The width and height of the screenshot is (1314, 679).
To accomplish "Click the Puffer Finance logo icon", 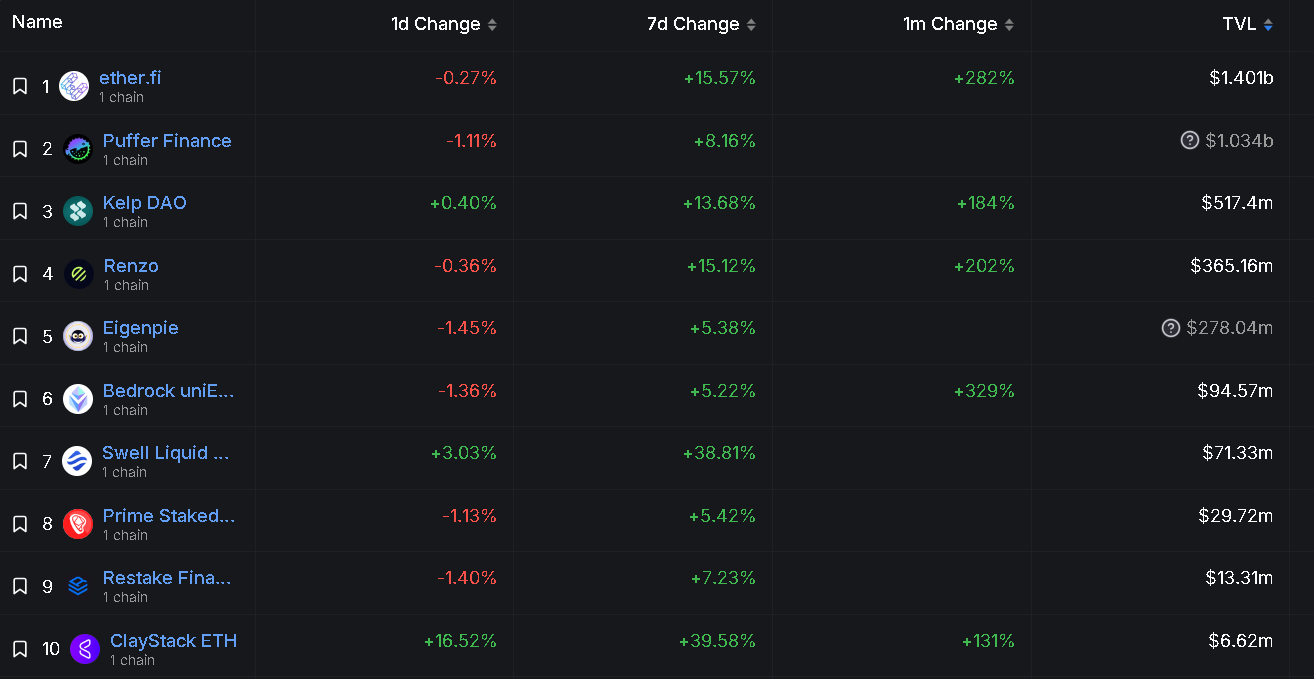I will 78,149.
